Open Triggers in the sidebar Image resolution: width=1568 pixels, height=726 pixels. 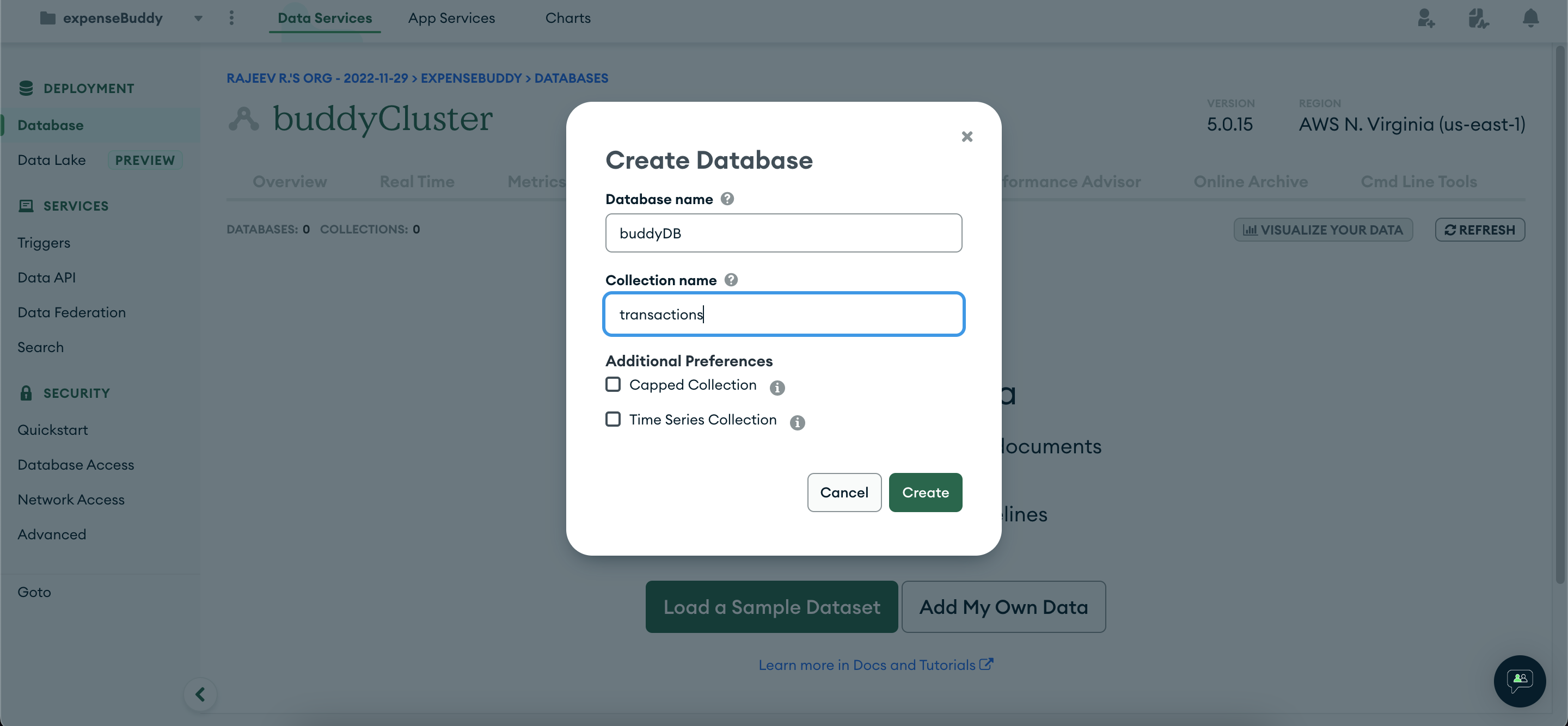pos(44,243)
